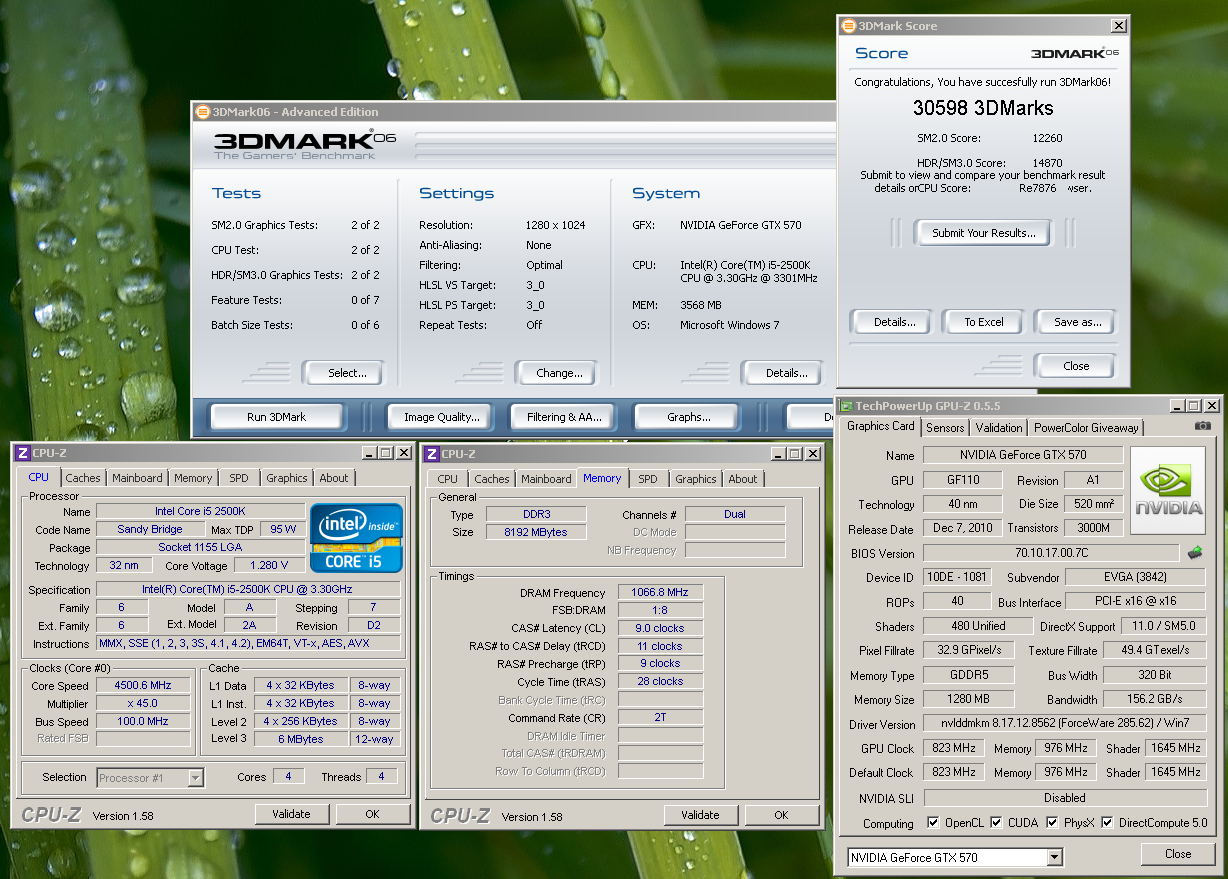Open Mainboard tab in CPU-Z processor window

pos(137,478)
